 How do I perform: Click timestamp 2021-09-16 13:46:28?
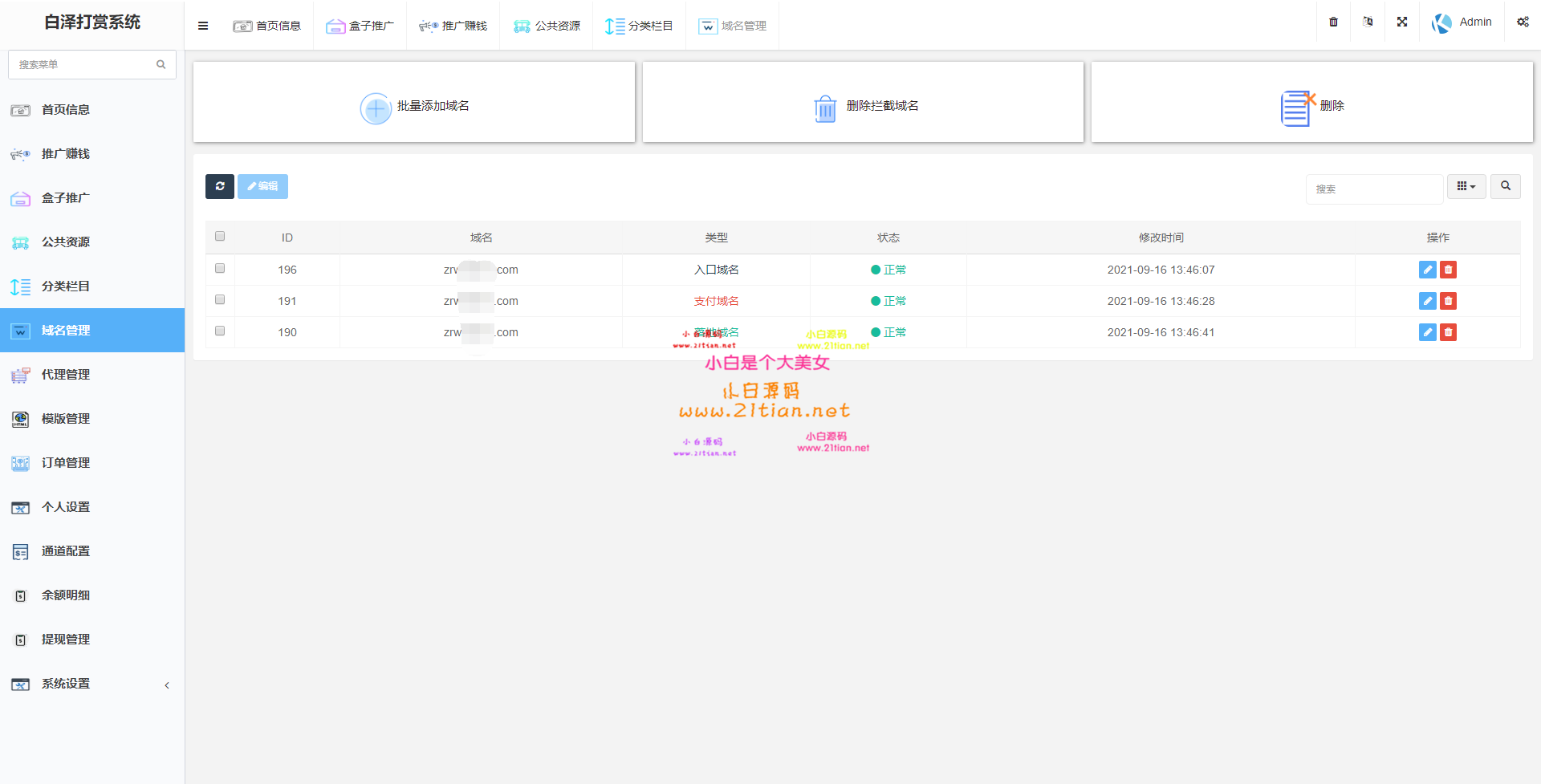click(1161, 301)
